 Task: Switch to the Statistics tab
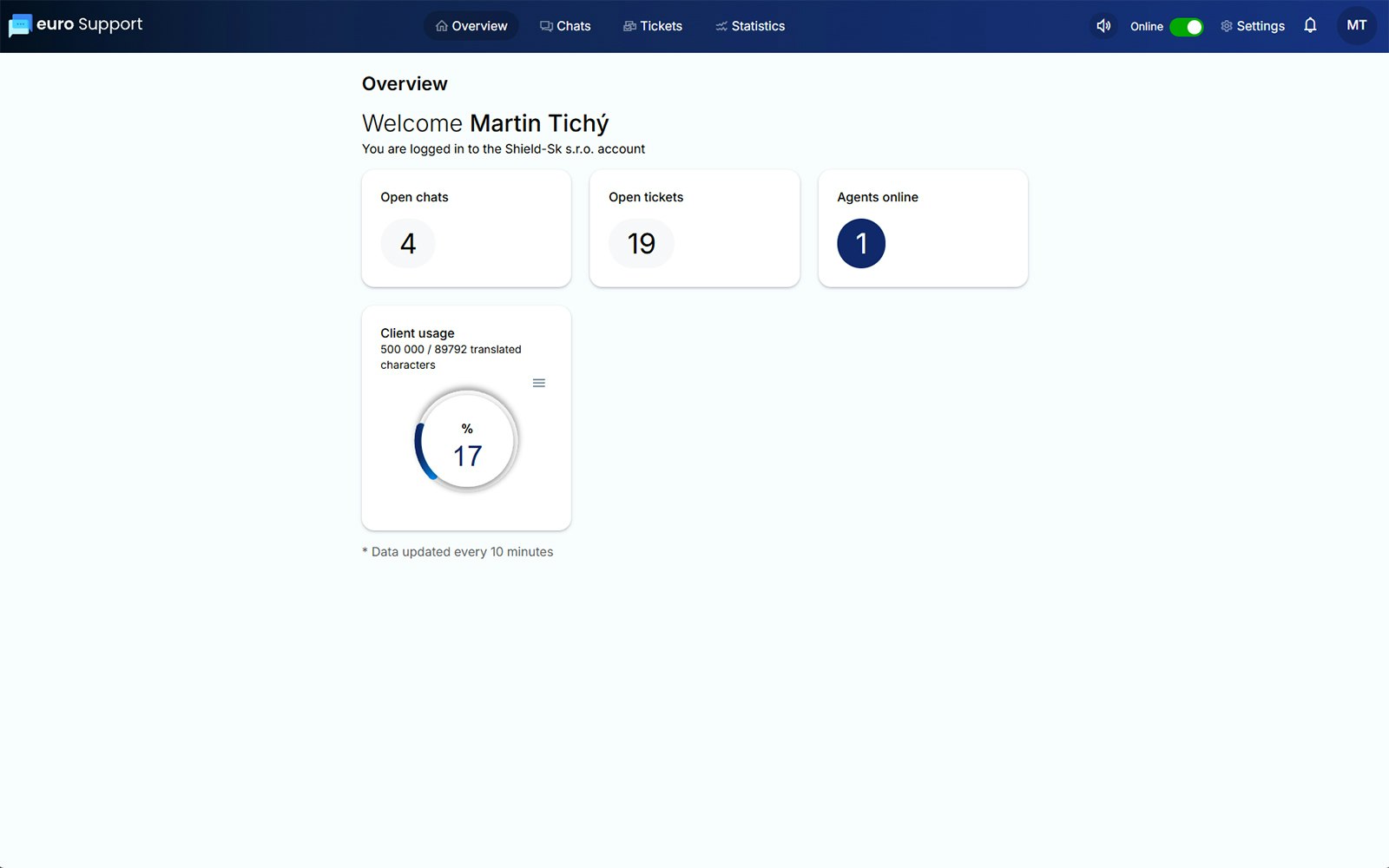[750, 26]
